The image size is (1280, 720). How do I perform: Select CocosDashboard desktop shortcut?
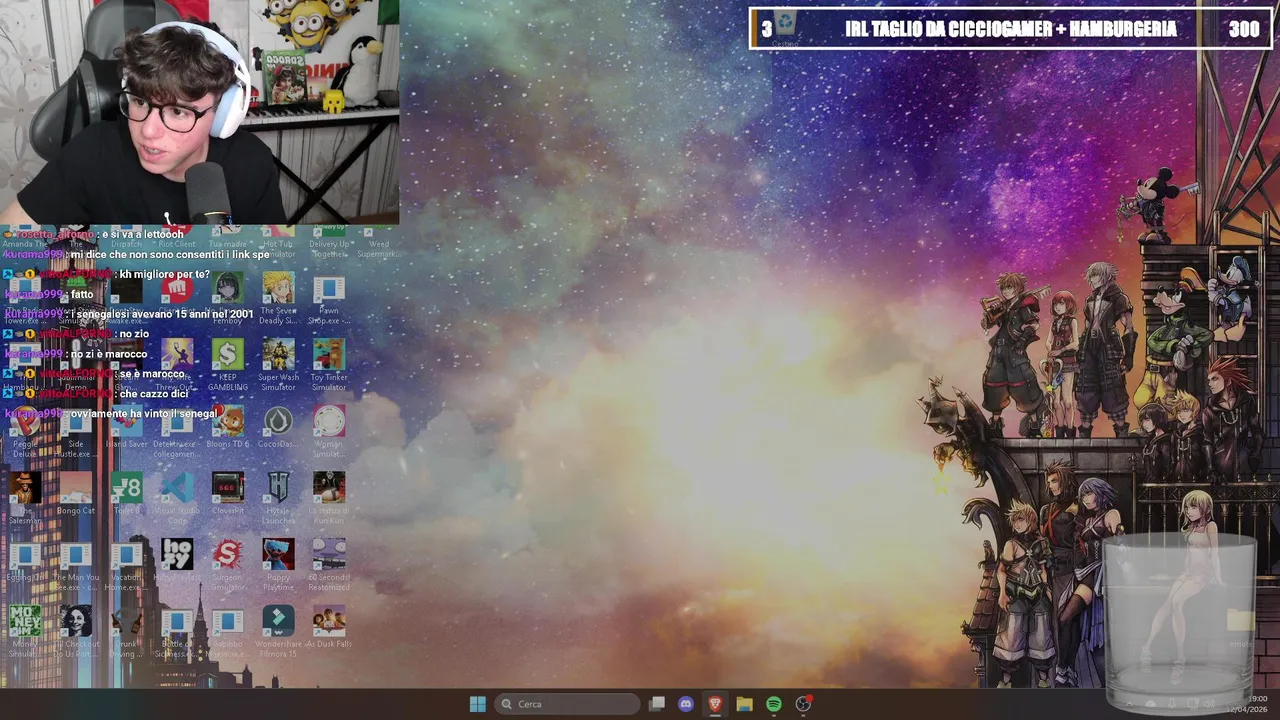(x=278, y=428)
